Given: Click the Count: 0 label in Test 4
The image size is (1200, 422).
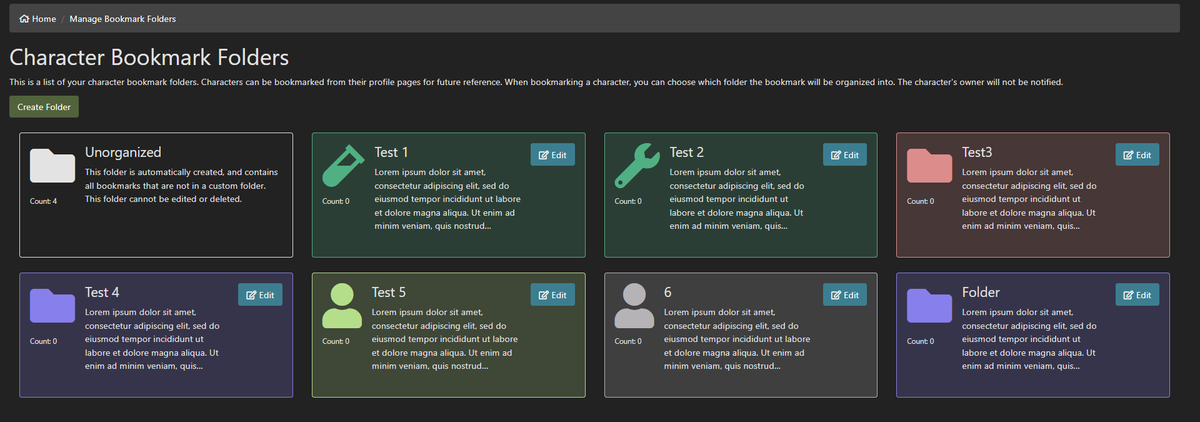Looking at the screenshot, I should pos(44,341).
